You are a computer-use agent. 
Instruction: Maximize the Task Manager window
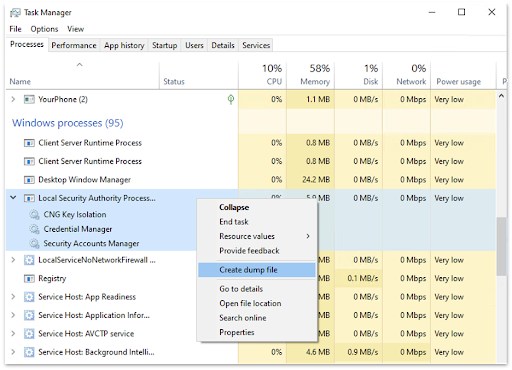tap(461, 12)
